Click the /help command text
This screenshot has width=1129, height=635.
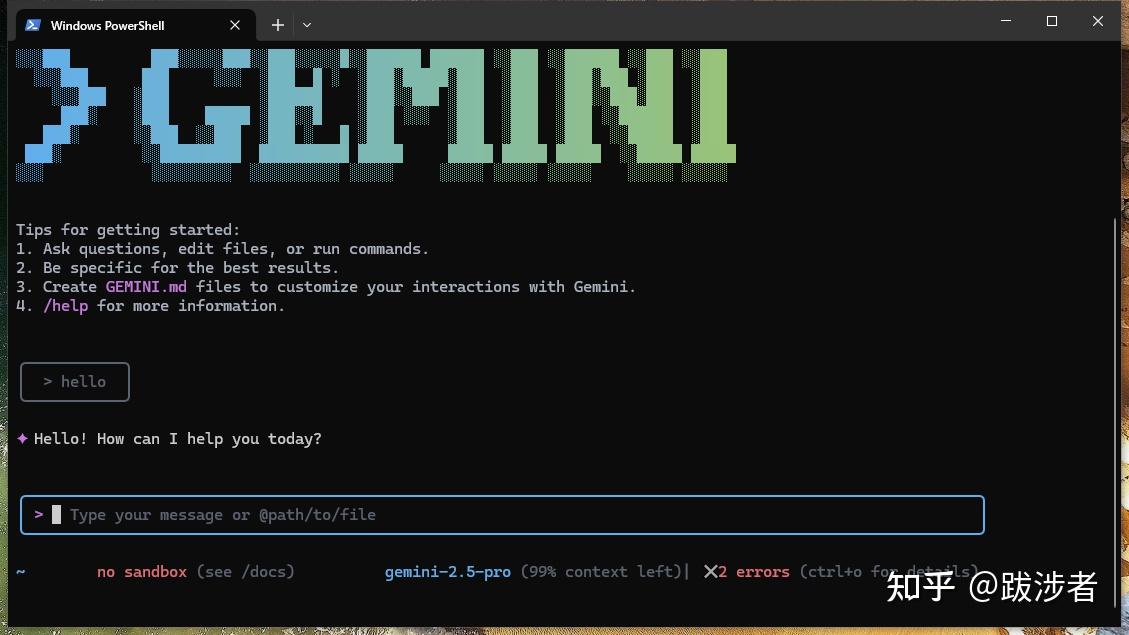[66, 305]
